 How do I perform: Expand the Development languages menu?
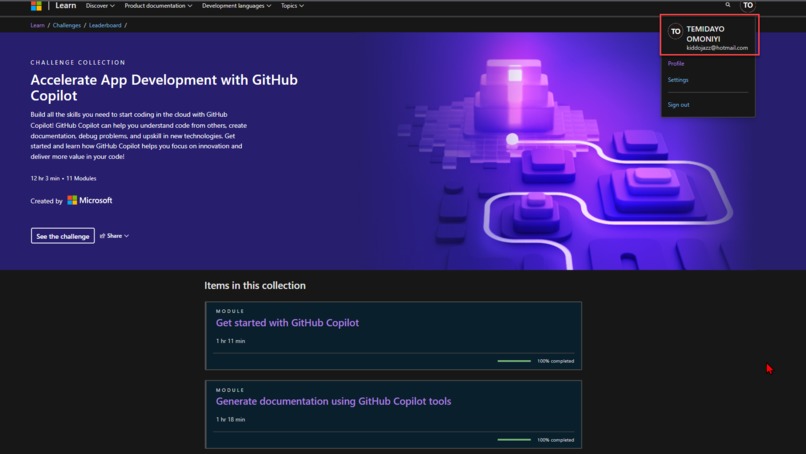pos(236,6)
